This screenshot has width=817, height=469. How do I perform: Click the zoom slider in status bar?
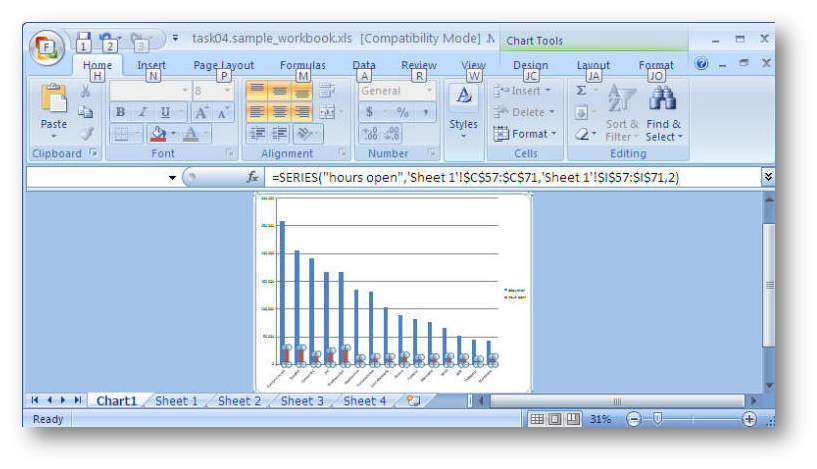[x=657, y=419]
